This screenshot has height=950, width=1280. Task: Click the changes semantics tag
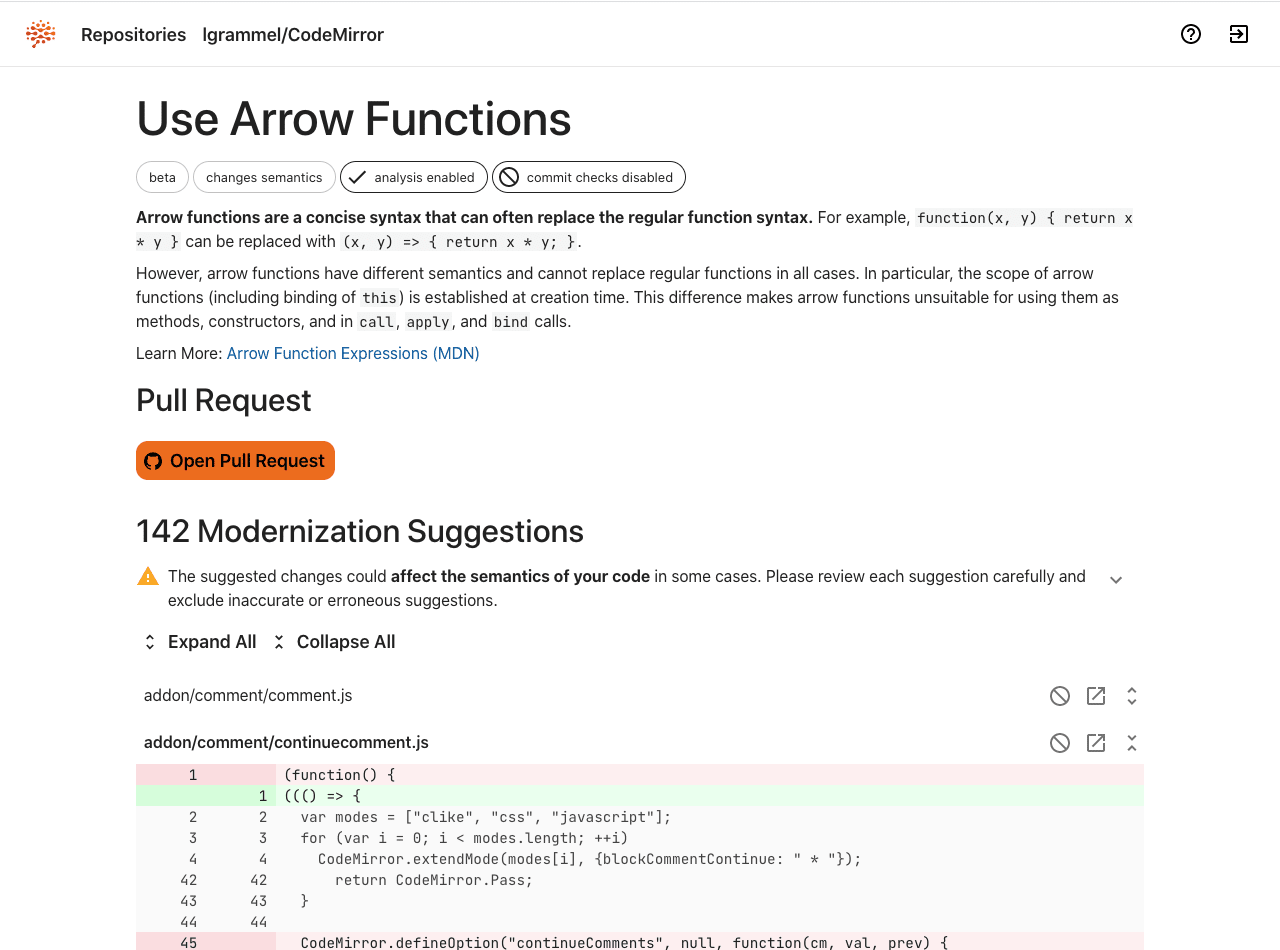tap(264, 177)
